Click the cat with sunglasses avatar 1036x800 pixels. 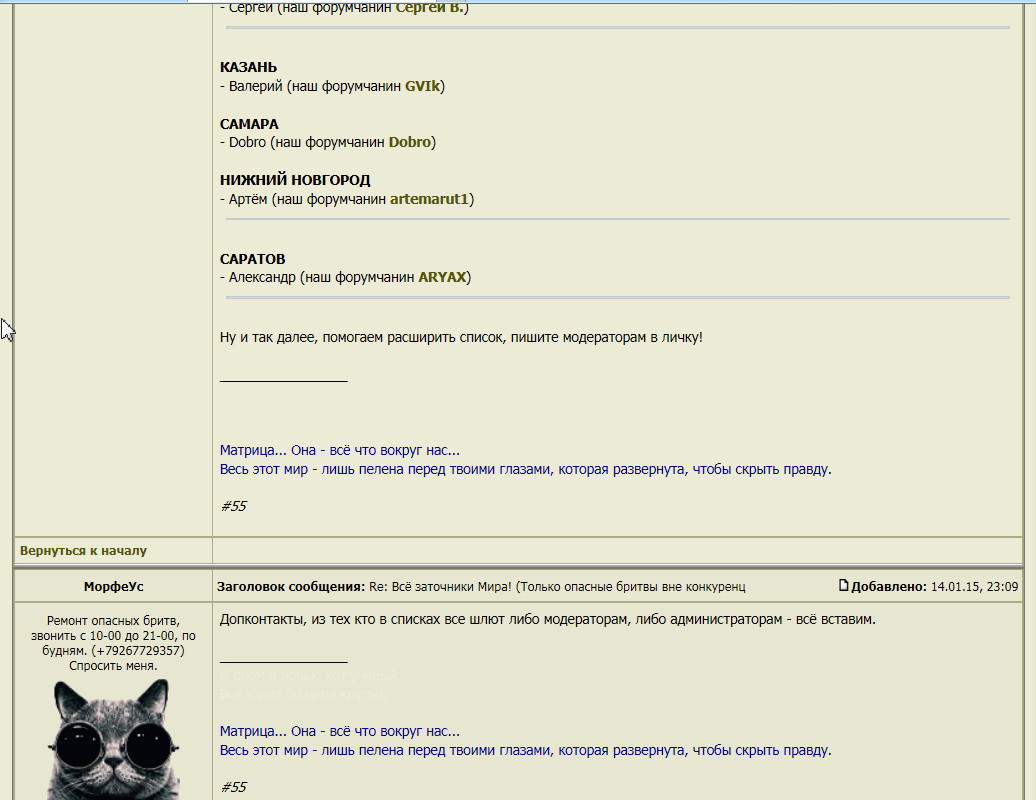pos(113,739)
